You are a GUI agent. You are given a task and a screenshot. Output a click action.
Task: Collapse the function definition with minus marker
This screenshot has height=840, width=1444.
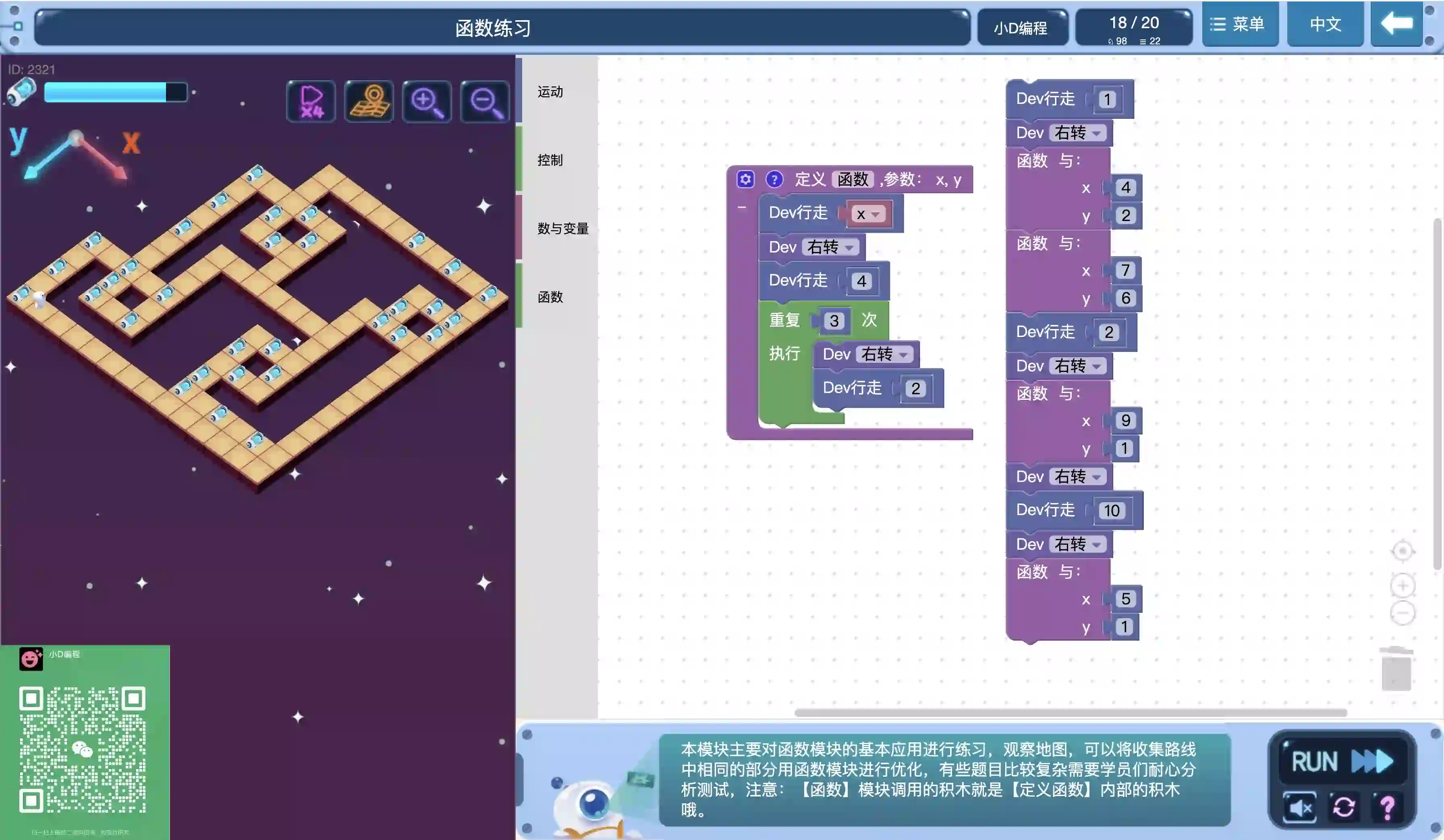click(x=742, y=207)
